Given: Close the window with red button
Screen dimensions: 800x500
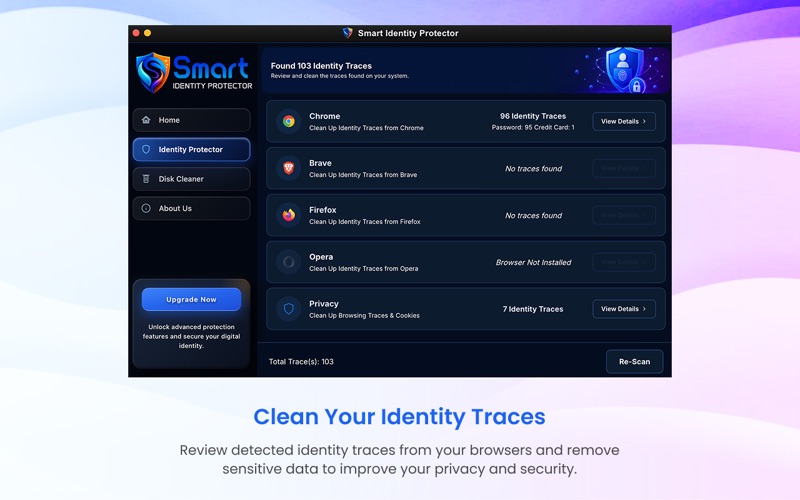Looking at the screenshot, I should [136, 33].
